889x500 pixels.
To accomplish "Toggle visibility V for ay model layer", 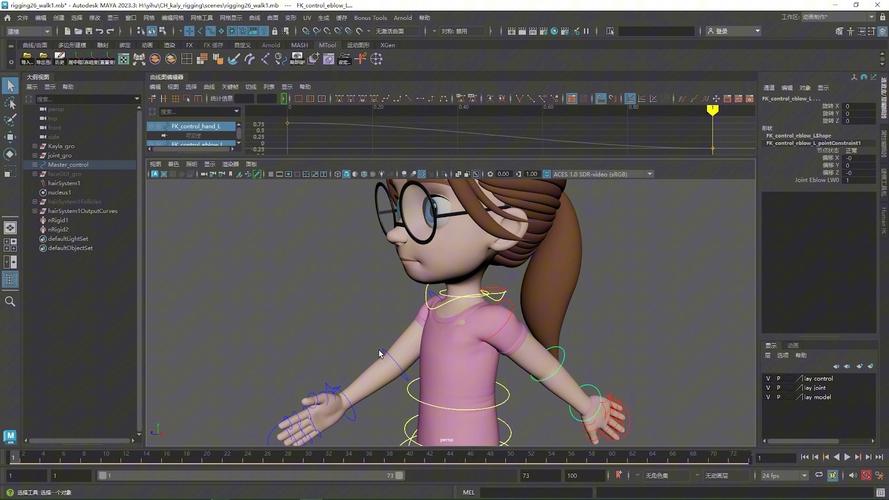I will 768,397.
